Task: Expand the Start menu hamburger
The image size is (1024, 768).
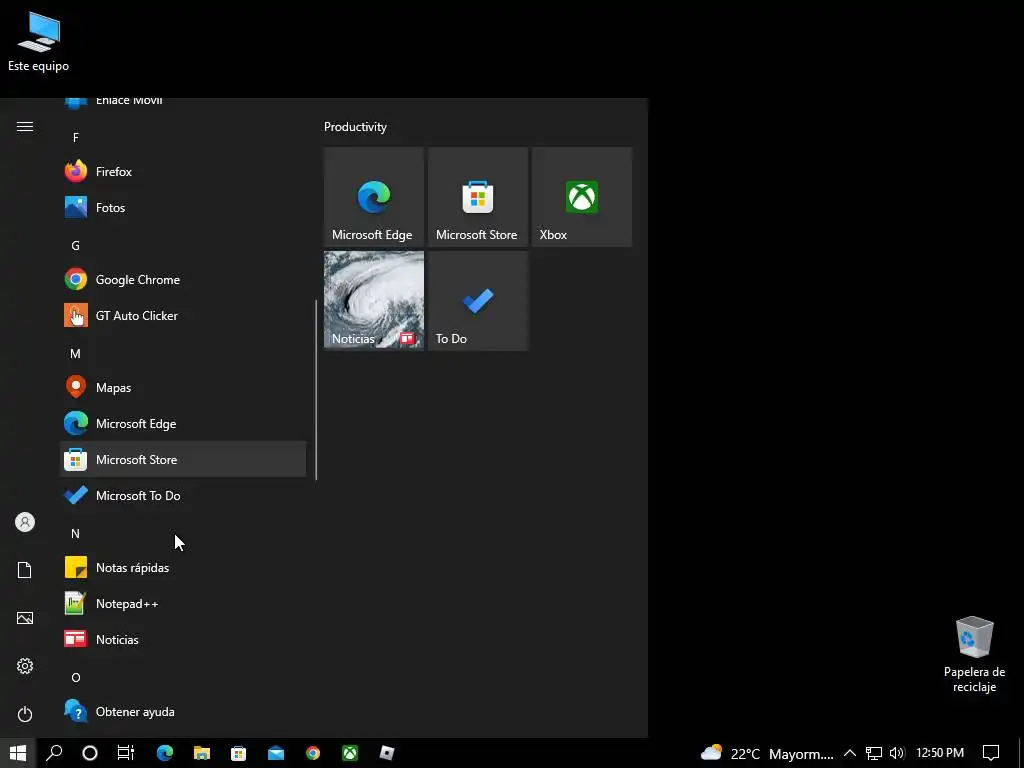Action: coord(25,127)
